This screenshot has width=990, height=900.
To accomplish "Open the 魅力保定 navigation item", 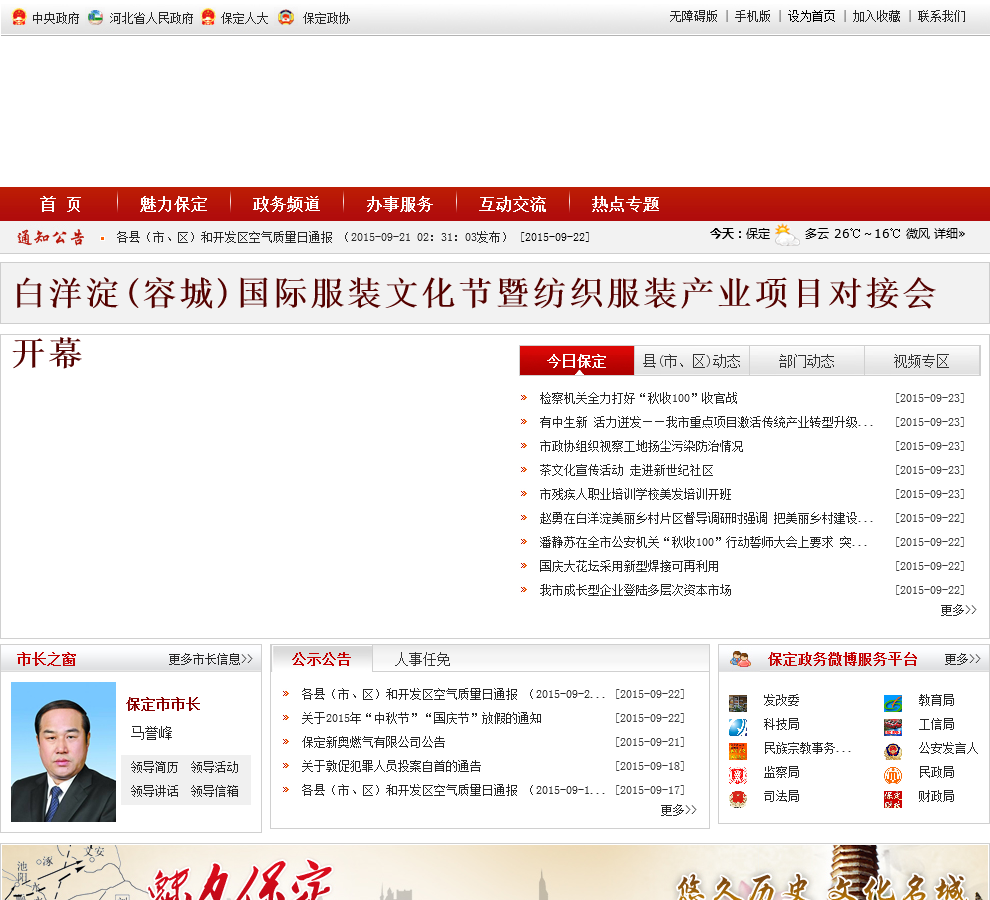I will pyautogui.click(x=174, y=204).
